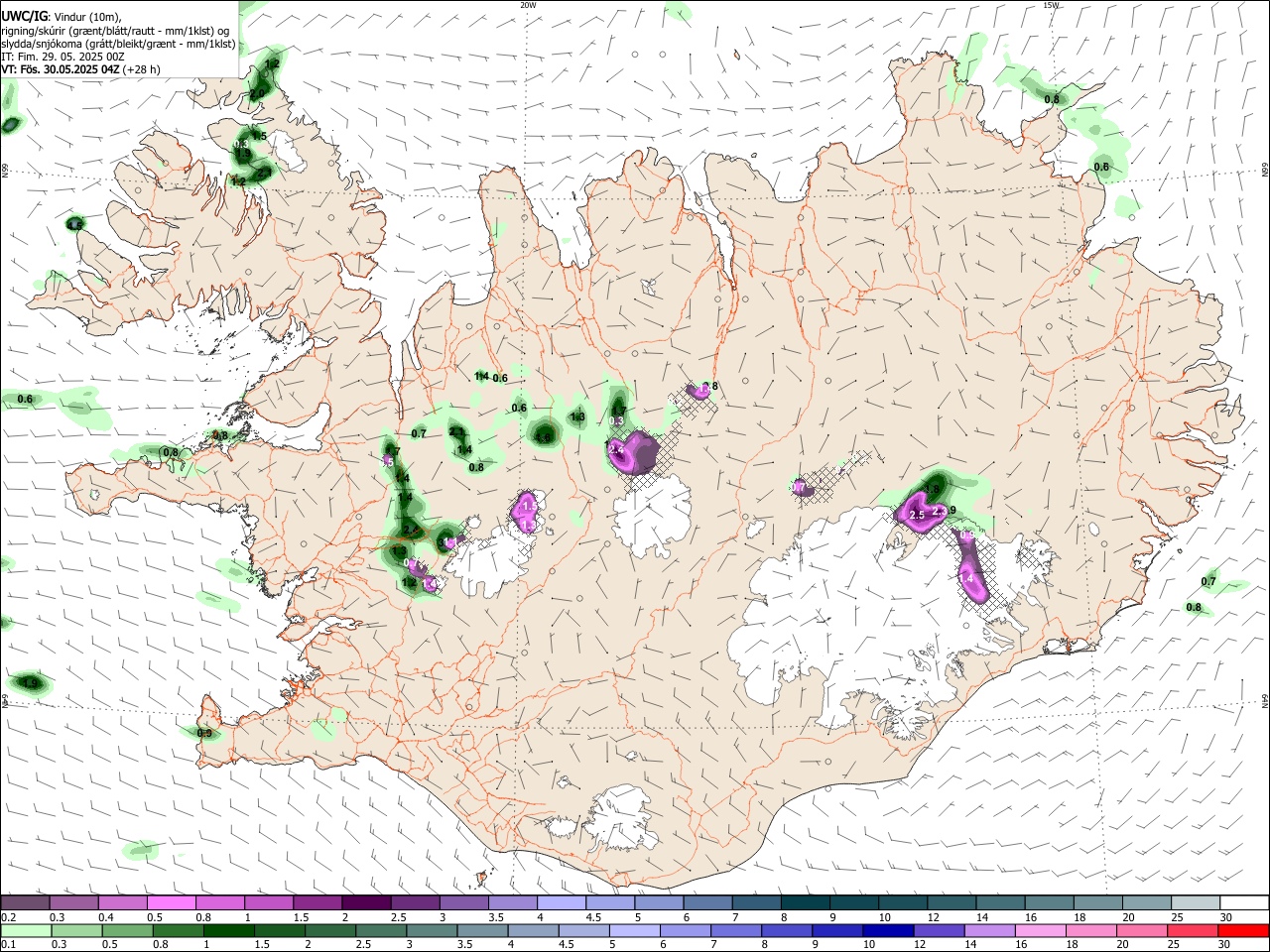Click the rain legend swatch labeled 7
The width and height of the screenshot is (1270, 952).
[737, 930]
